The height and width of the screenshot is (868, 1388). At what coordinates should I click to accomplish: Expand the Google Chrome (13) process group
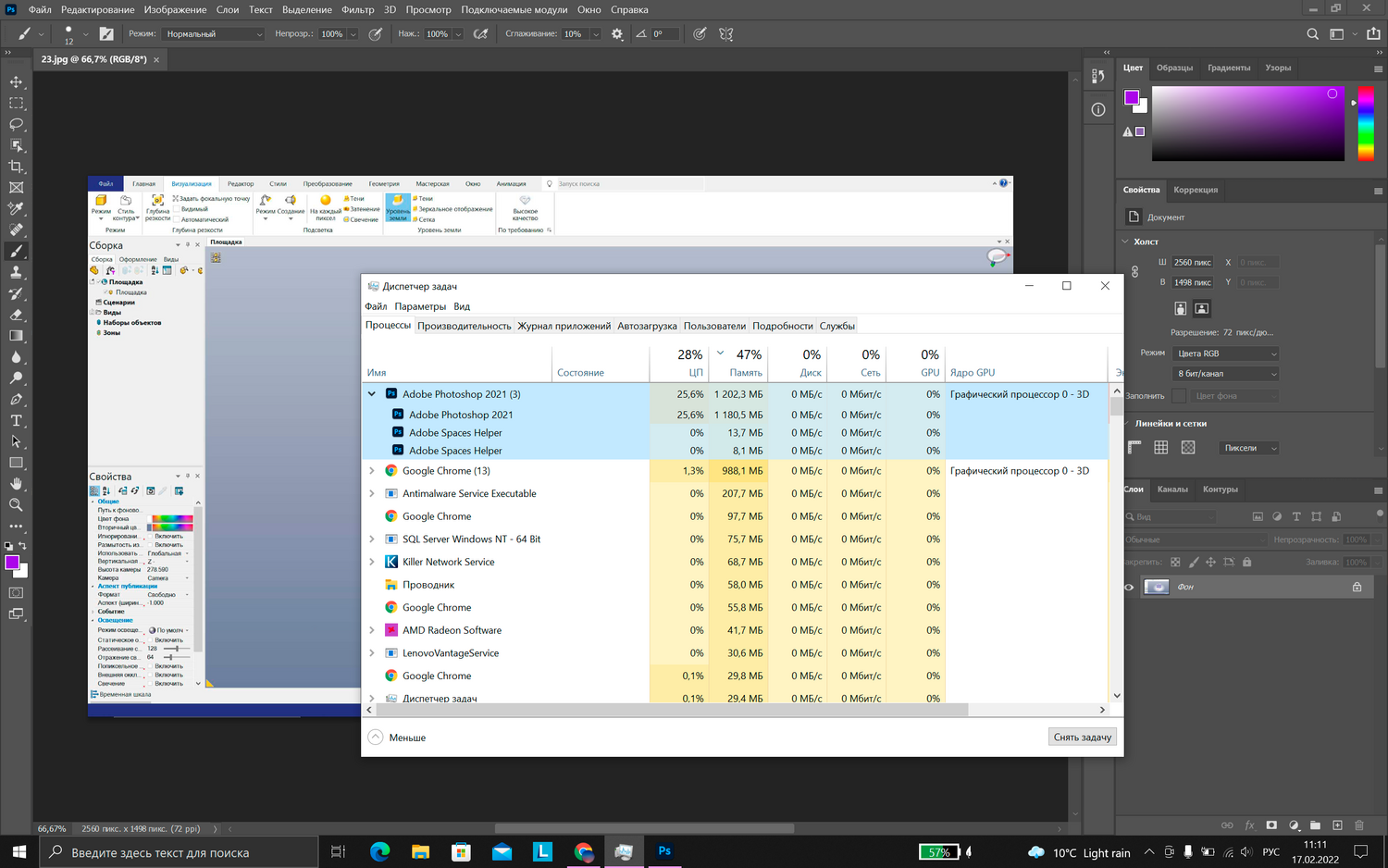pos(372,471)
